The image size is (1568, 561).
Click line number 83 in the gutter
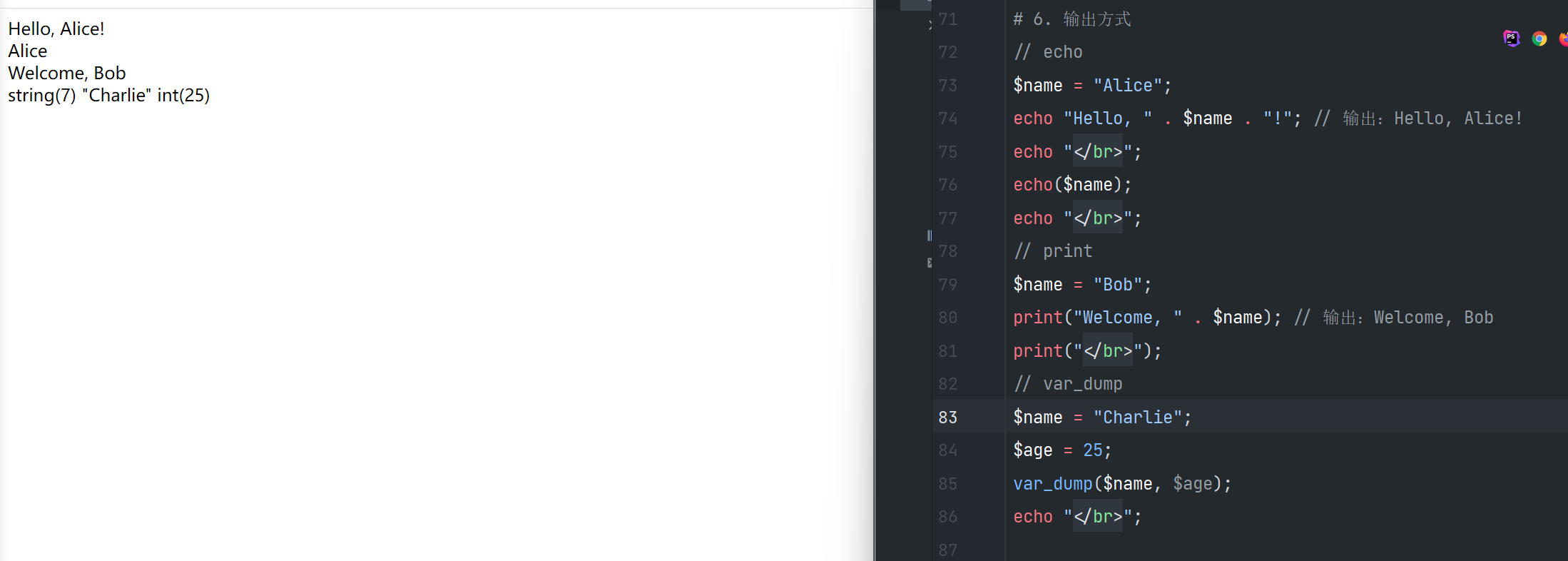click(948, 418)
